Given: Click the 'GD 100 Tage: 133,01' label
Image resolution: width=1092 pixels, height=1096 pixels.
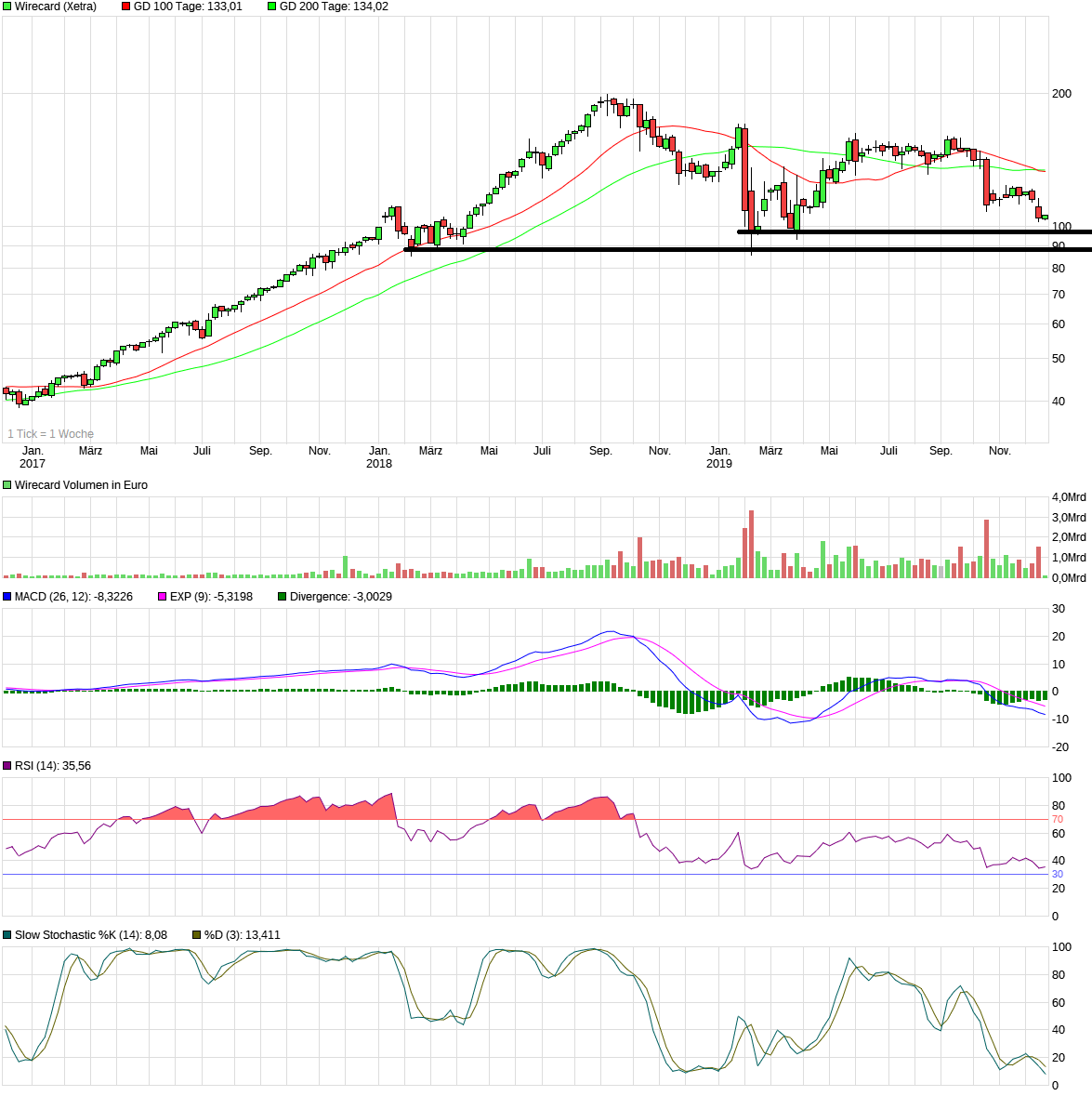Looking at the screenshot, I should (x=188, y=7).
